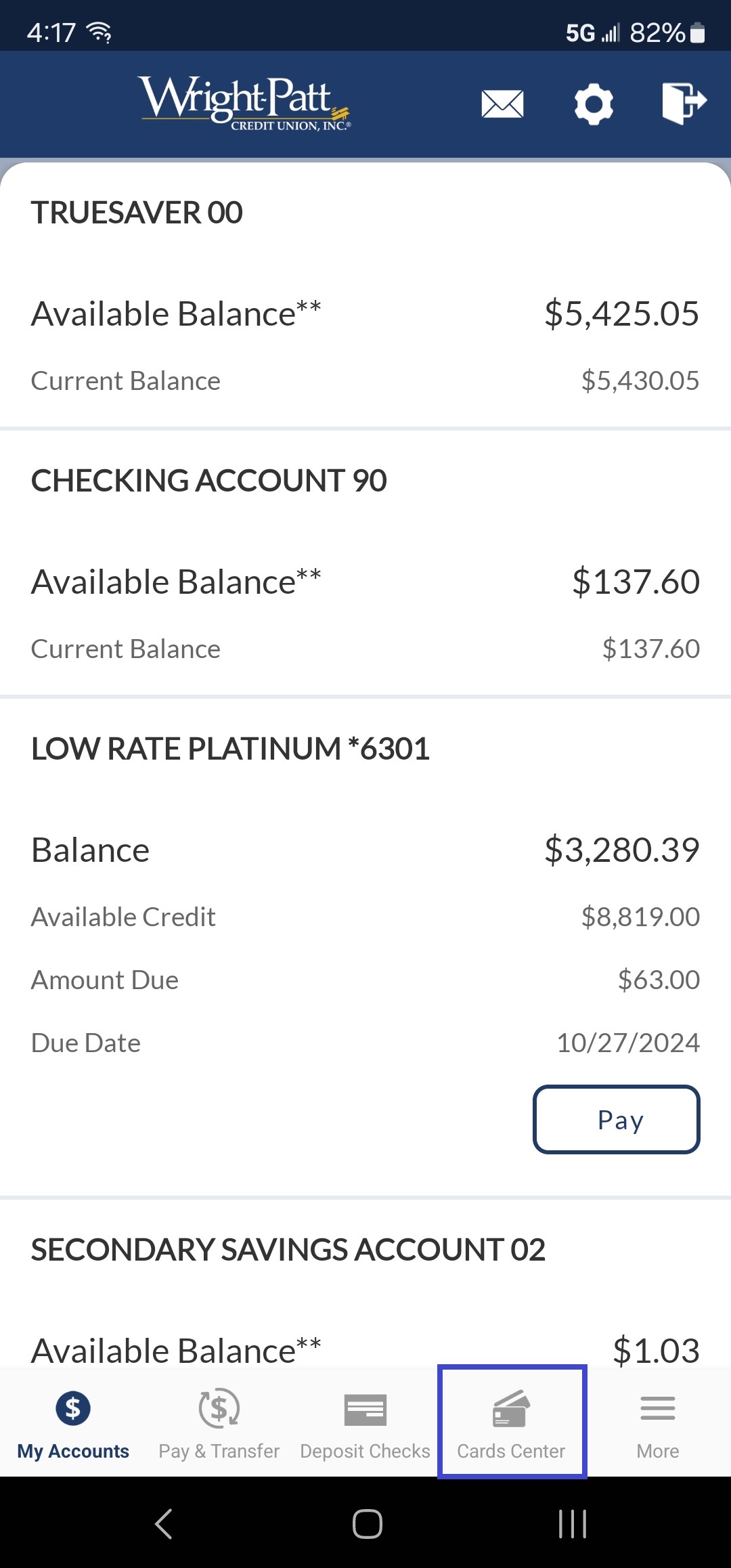
Task: View LOW RATE PLATINUM *6301 account
Action: (x=230, y=749)
